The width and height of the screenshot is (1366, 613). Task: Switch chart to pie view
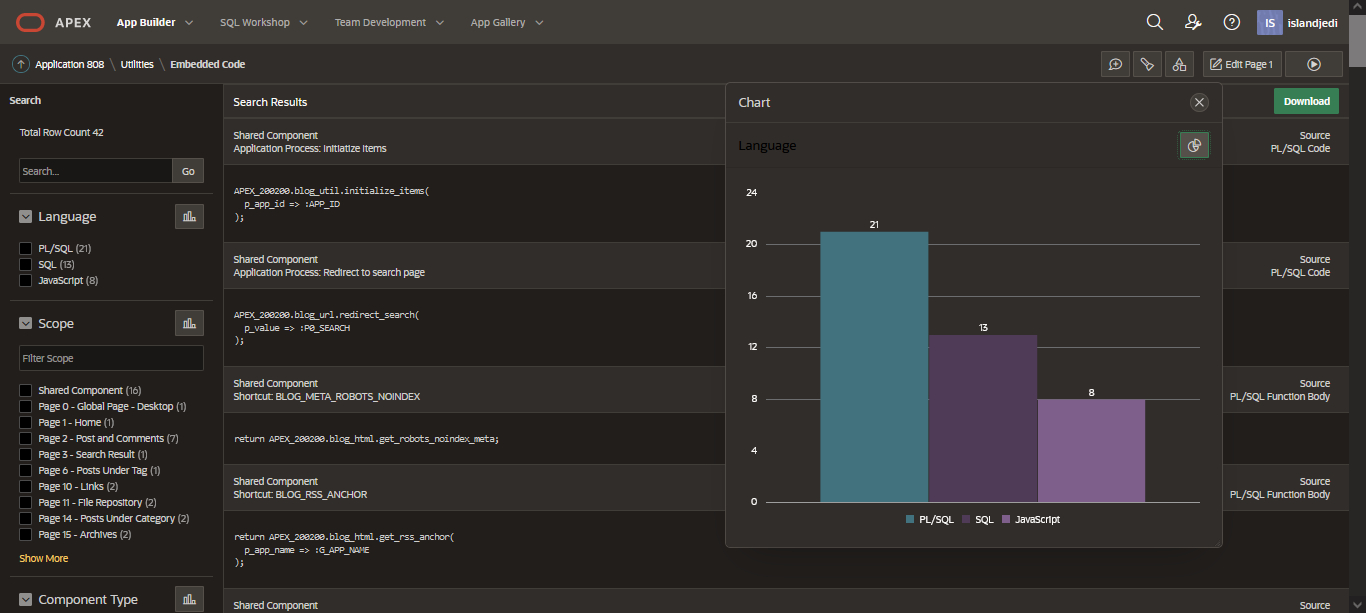1193,145
